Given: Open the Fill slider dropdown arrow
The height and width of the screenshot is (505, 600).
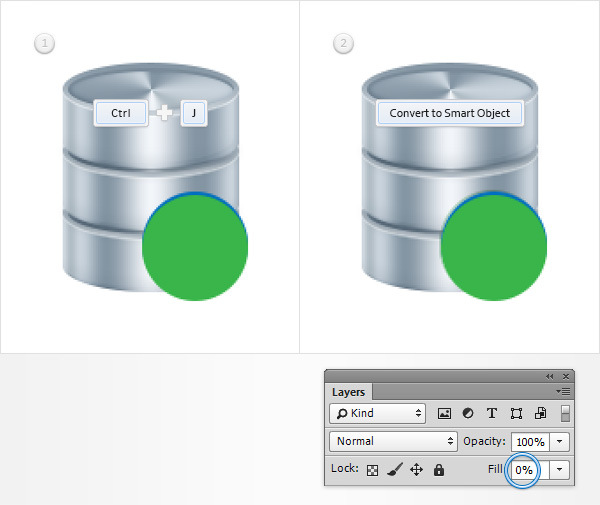Looking at the screenshot, I should [561, 469].
